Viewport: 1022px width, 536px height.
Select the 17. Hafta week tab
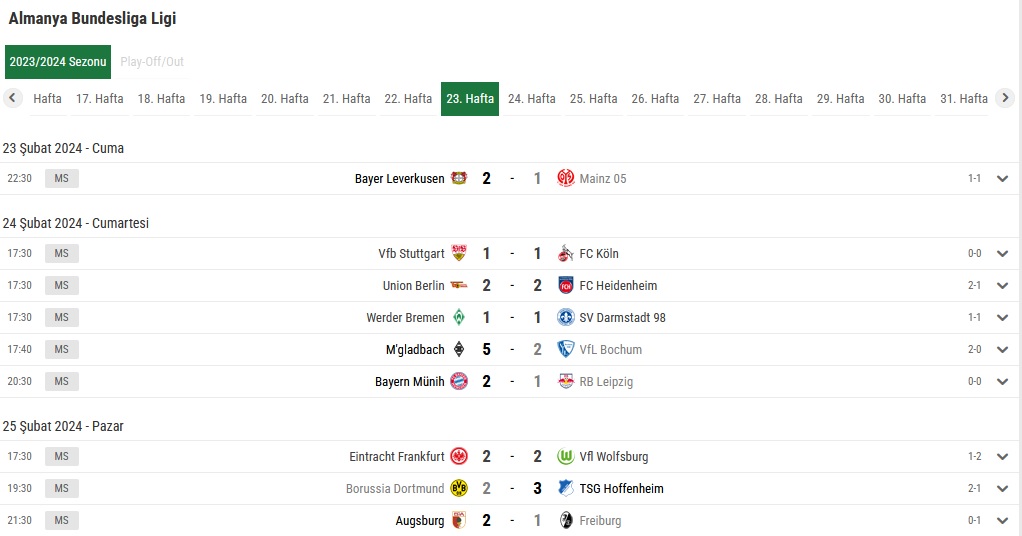tap(100, 99)
